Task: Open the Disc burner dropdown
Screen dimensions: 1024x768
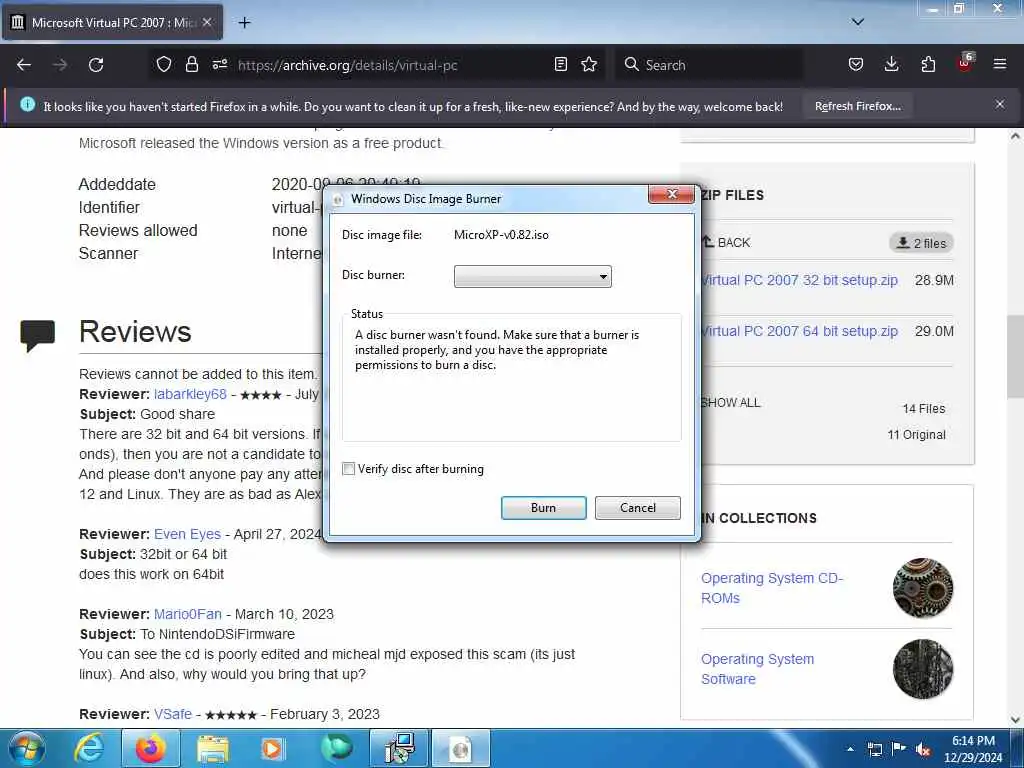Action: tap(532, 276)
